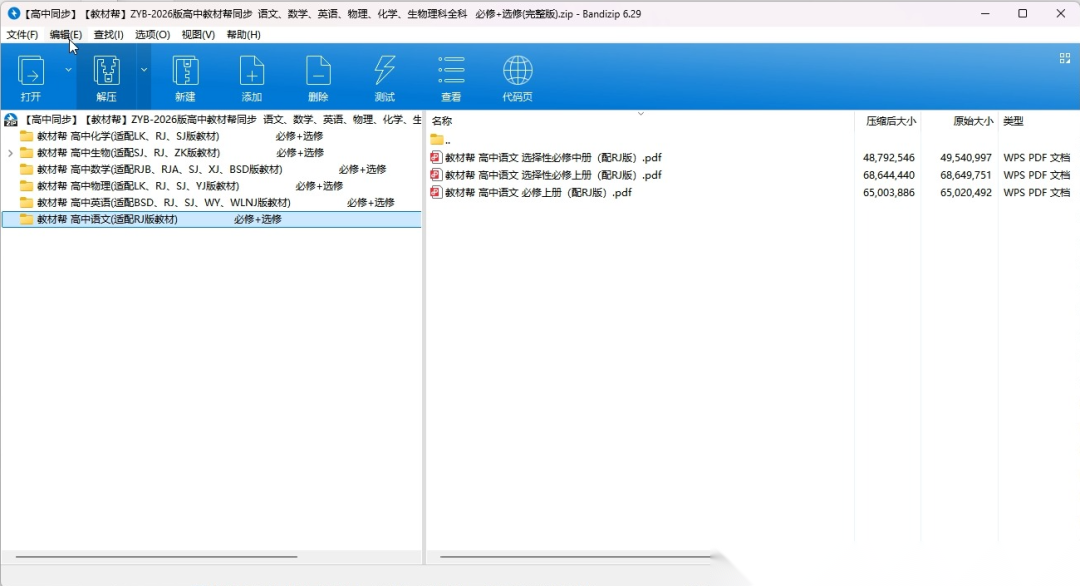Click the left pane horizontal scrollbar
This screenshot has width=1080, height=586.
[156, 557]
